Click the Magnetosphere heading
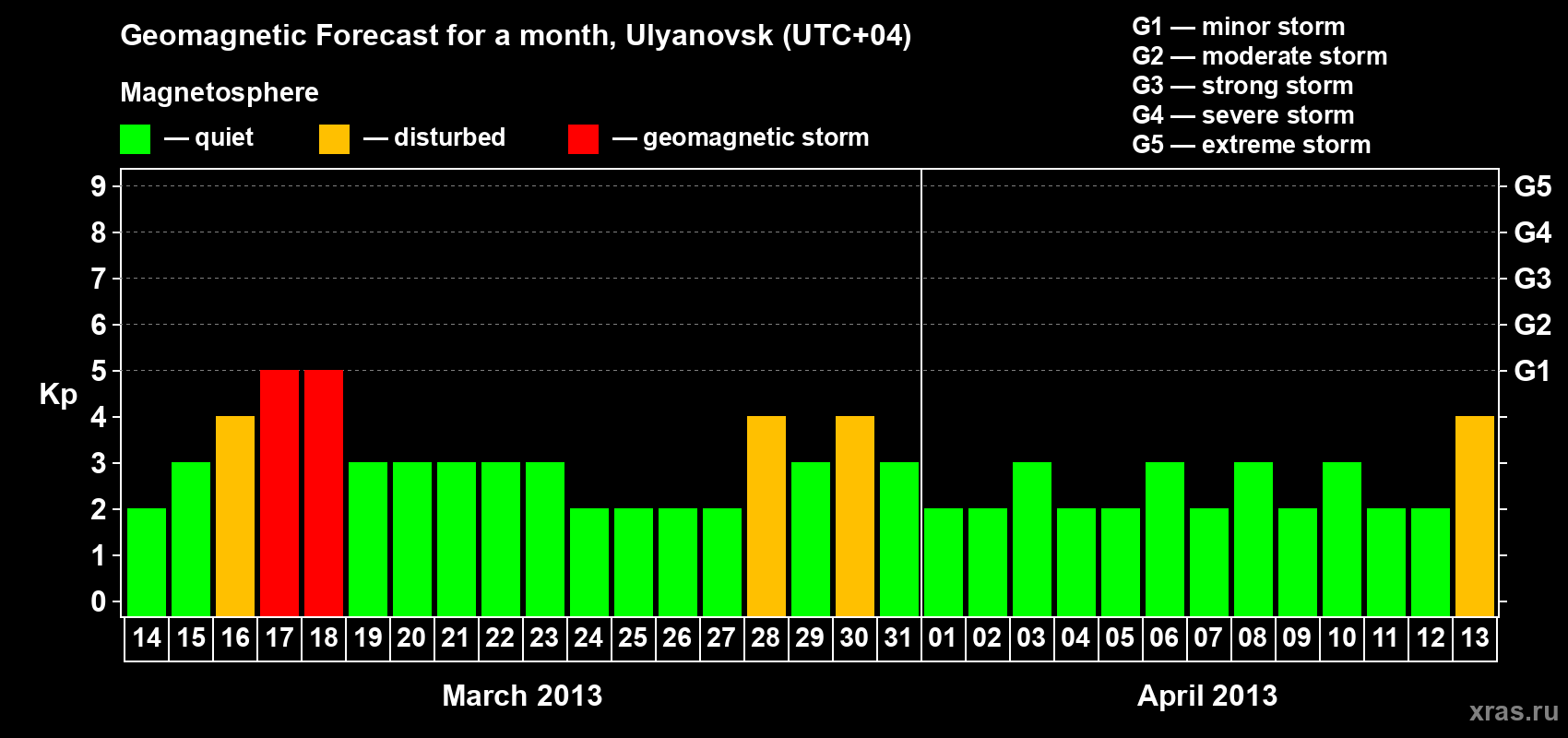This screenshot has height=738, width=1568. (220, 93)
